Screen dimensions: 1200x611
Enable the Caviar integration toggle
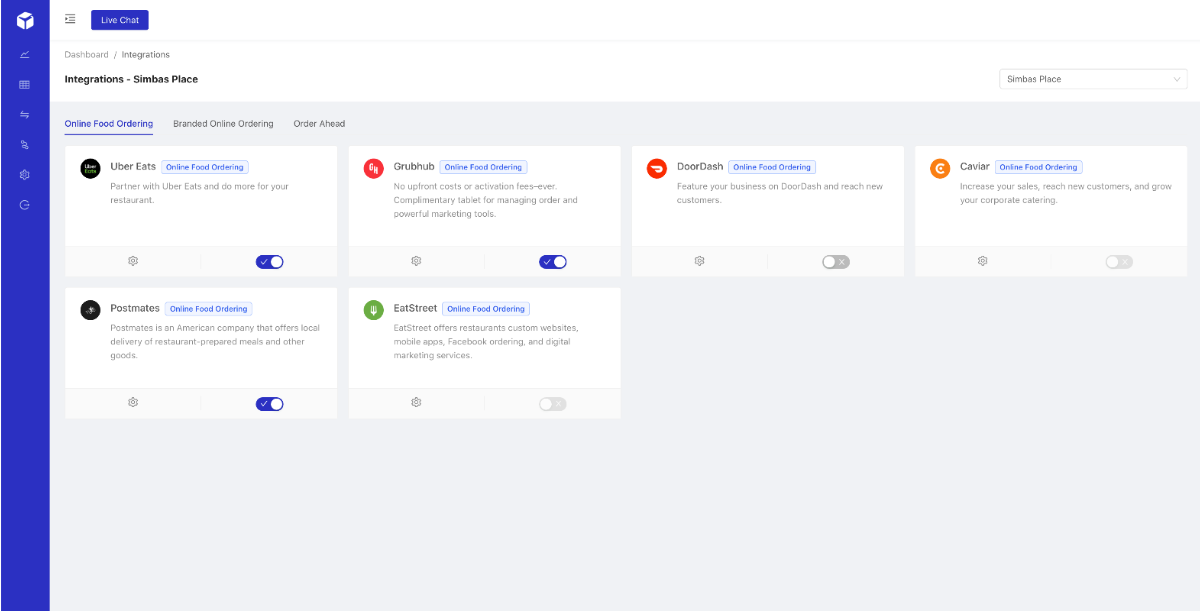[x=1119, y=262]
